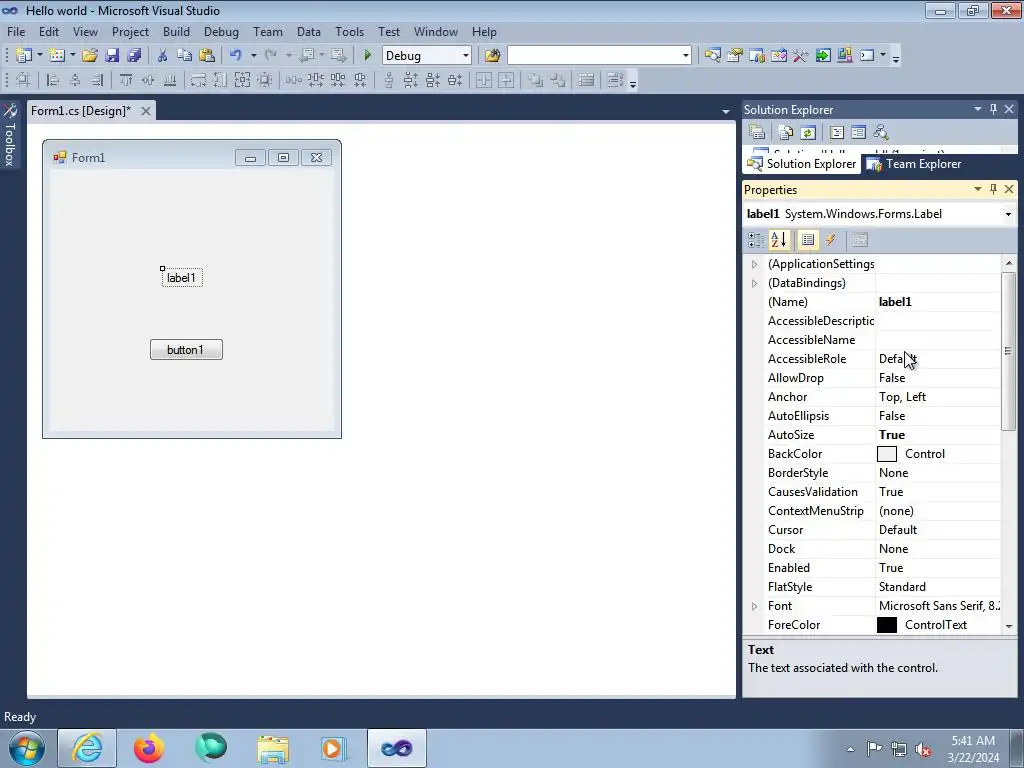Open the Find combo box dropdown
This screenshot has height=768, width=1024.
(686, 56)
